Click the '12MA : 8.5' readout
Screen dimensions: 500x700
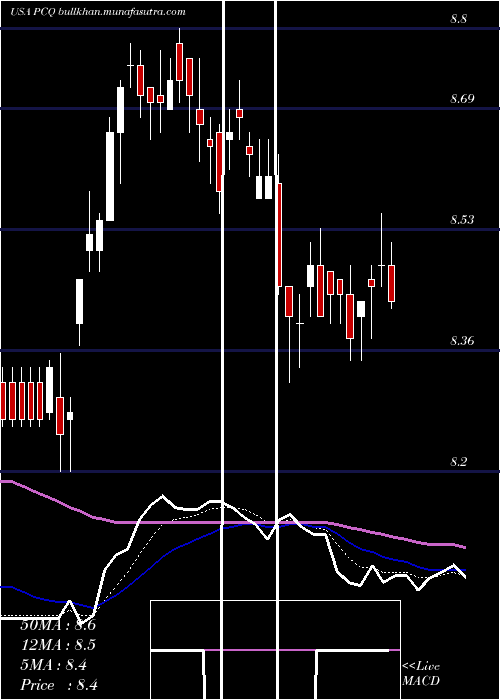click(58, 645)
